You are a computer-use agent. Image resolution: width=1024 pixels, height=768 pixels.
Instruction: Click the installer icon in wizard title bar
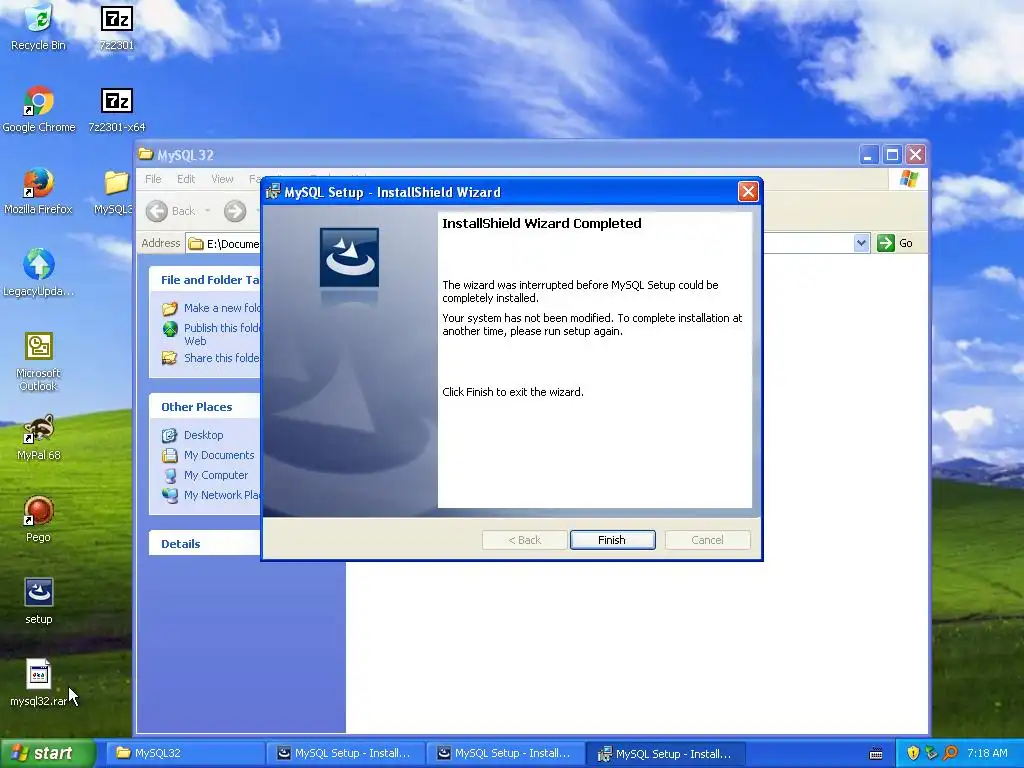tap(273, 191)
